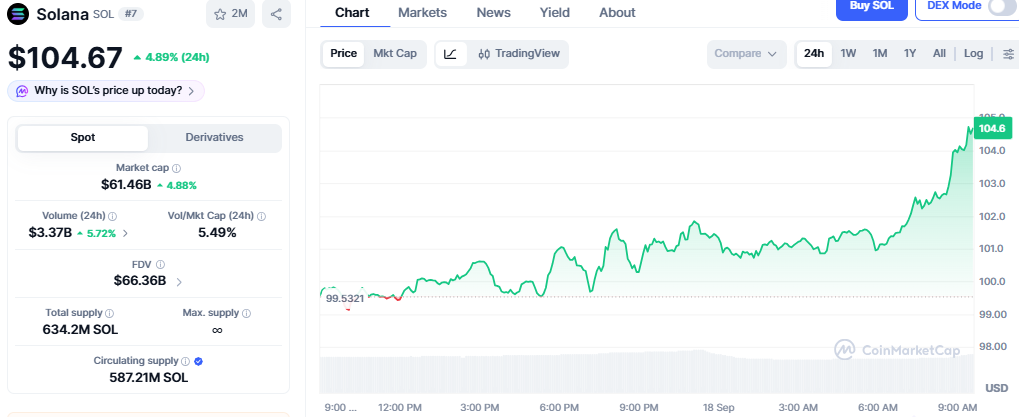Click the 4.89% (24h) change indicator

point(171,57)
